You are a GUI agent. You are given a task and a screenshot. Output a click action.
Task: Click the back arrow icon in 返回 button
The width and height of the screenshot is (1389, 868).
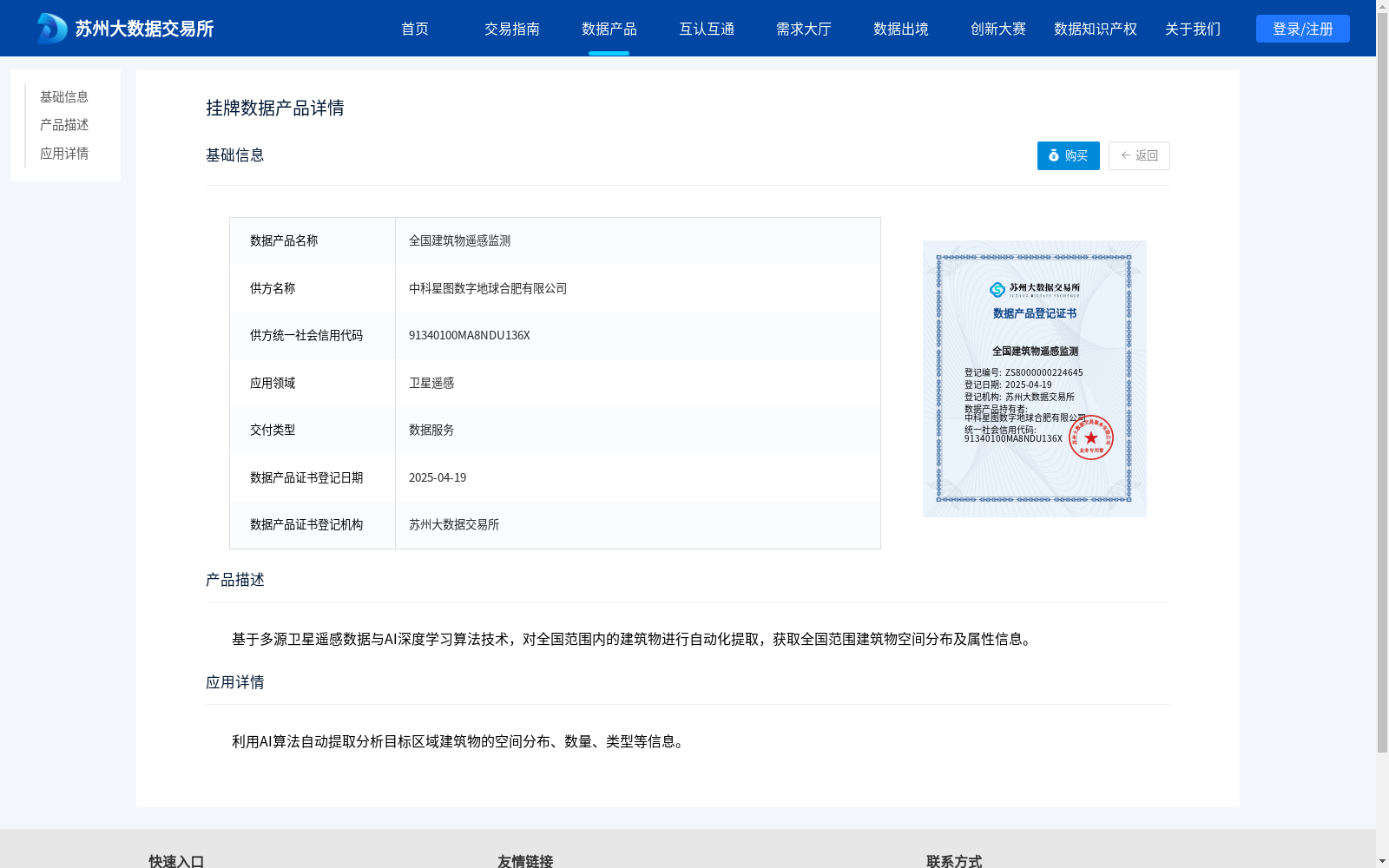[1126, 155]
